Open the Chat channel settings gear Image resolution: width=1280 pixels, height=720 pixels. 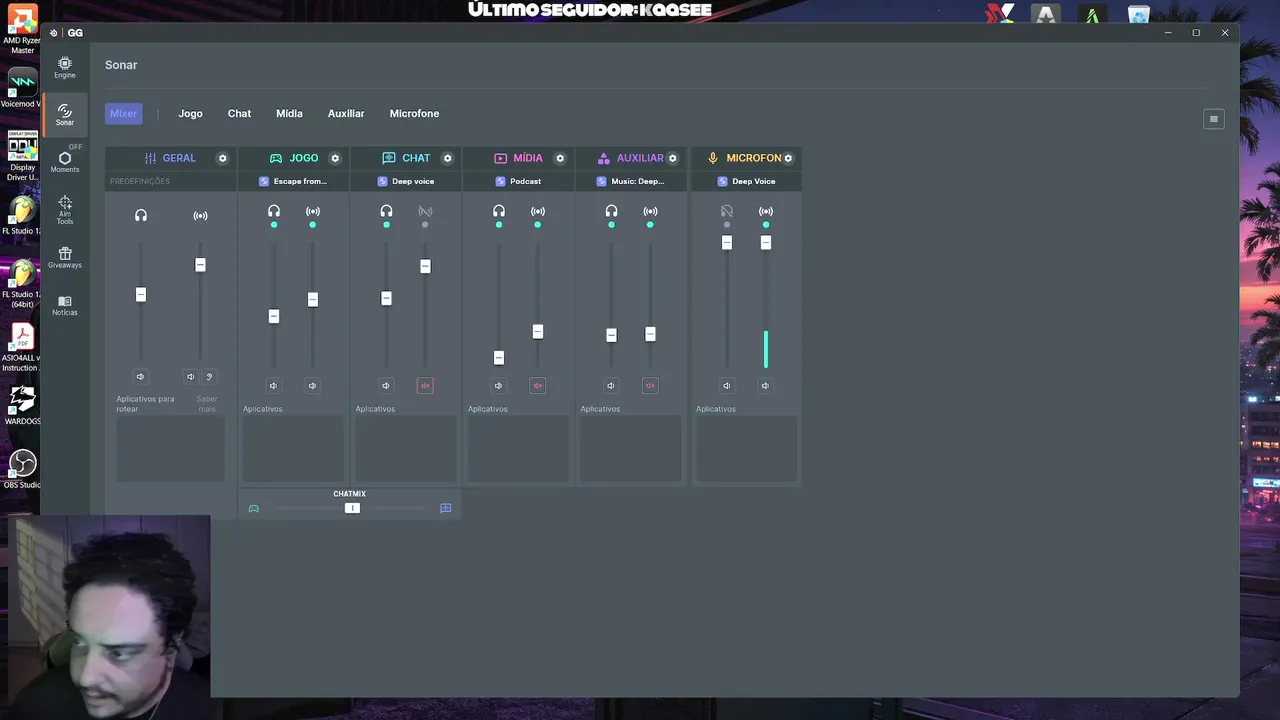tap(447, 158)
